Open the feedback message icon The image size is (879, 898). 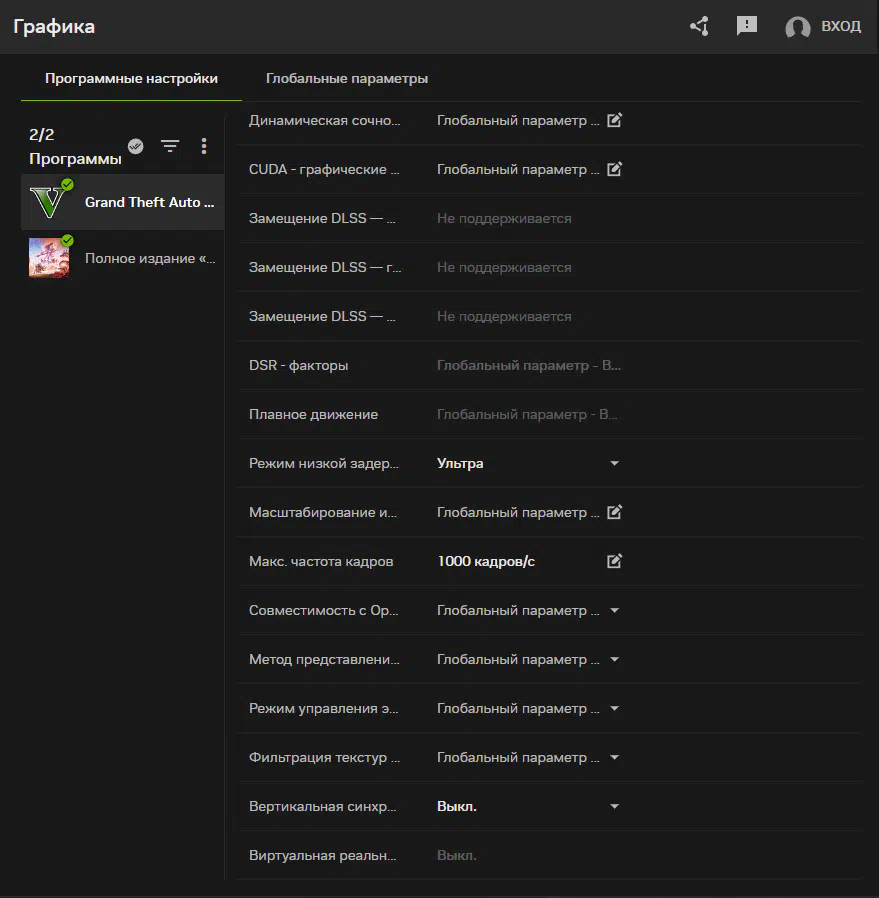[746, 27]
